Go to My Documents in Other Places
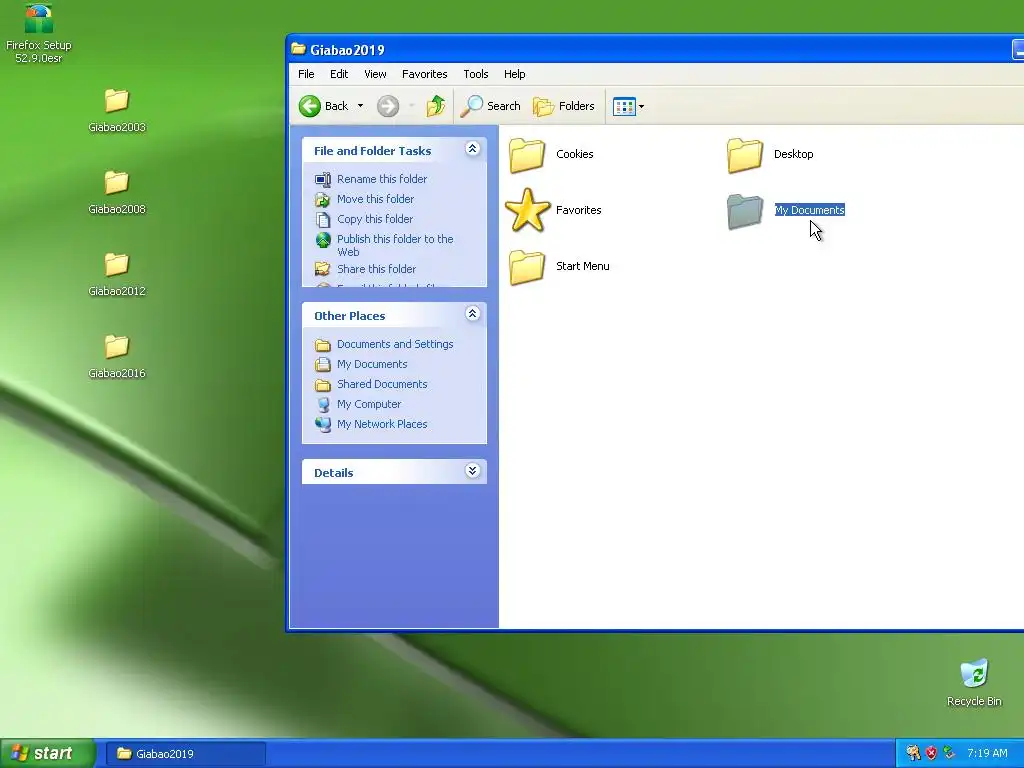The image size is (1024, 768). point(372,364)
